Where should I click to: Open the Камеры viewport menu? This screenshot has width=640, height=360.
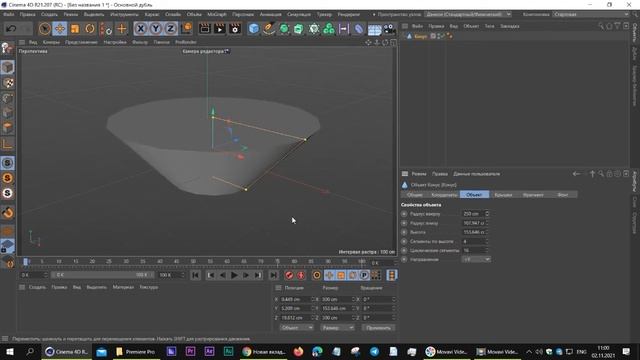51,42
